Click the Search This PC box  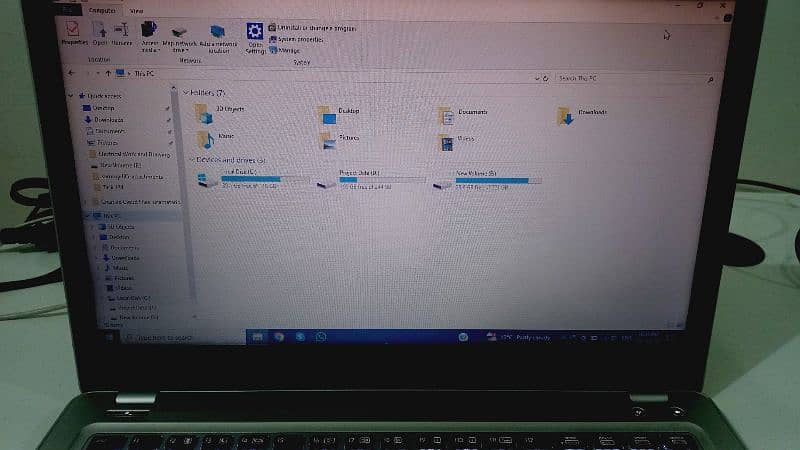click(630, 77)
